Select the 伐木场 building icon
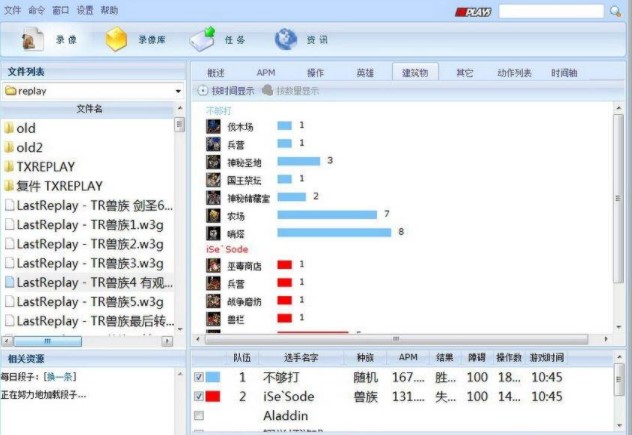632x435 pixels. pyautogui.click(x=213, y=126)
